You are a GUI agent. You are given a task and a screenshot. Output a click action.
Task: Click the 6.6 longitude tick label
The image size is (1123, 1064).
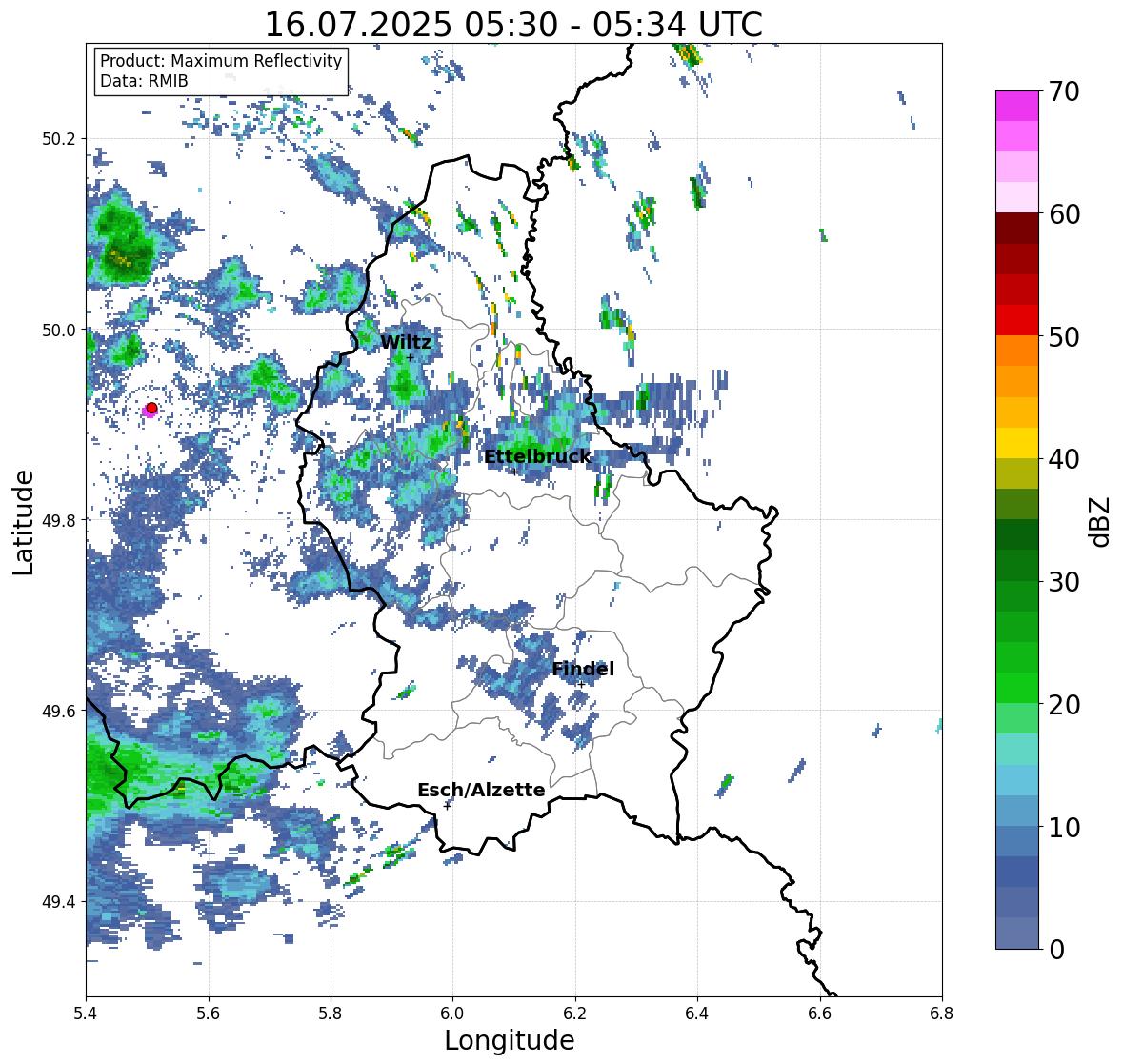coord(819,1014)
